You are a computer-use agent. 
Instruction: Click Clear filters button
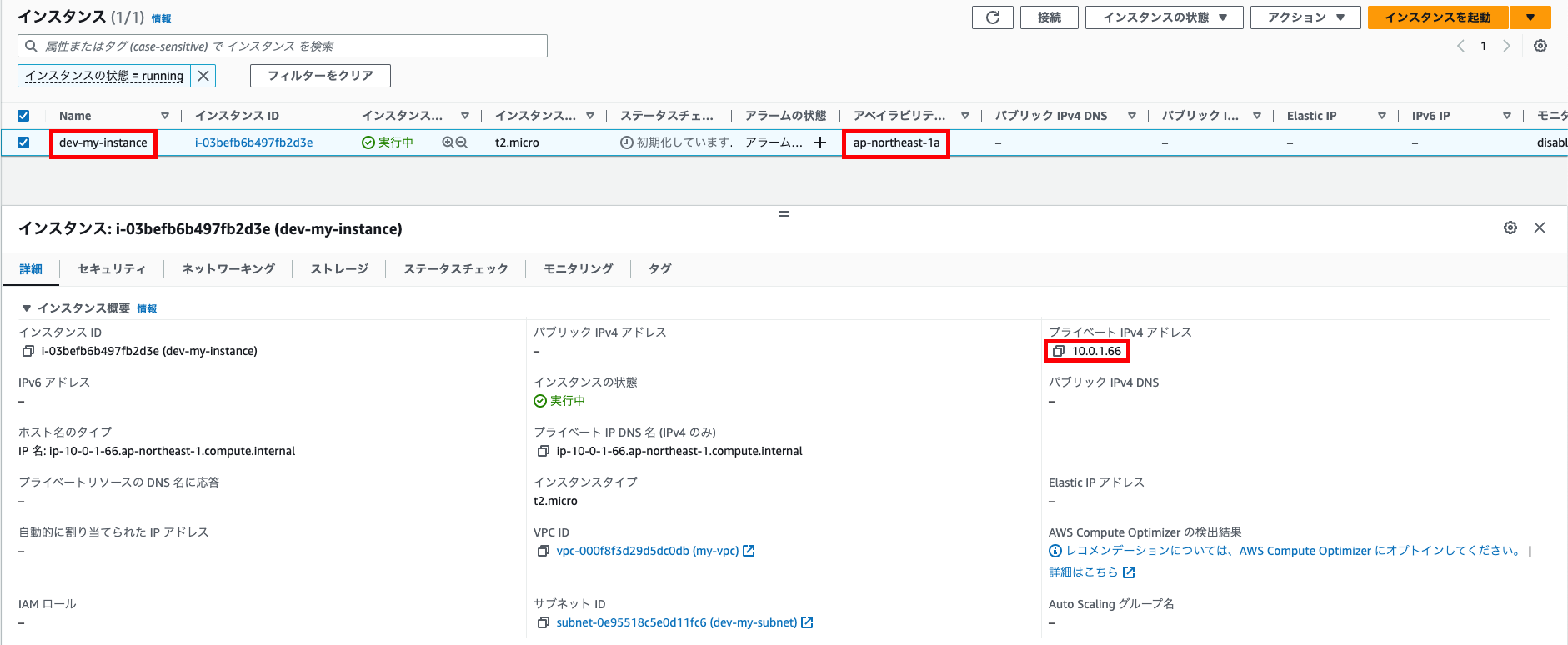(x=320, y=76)
